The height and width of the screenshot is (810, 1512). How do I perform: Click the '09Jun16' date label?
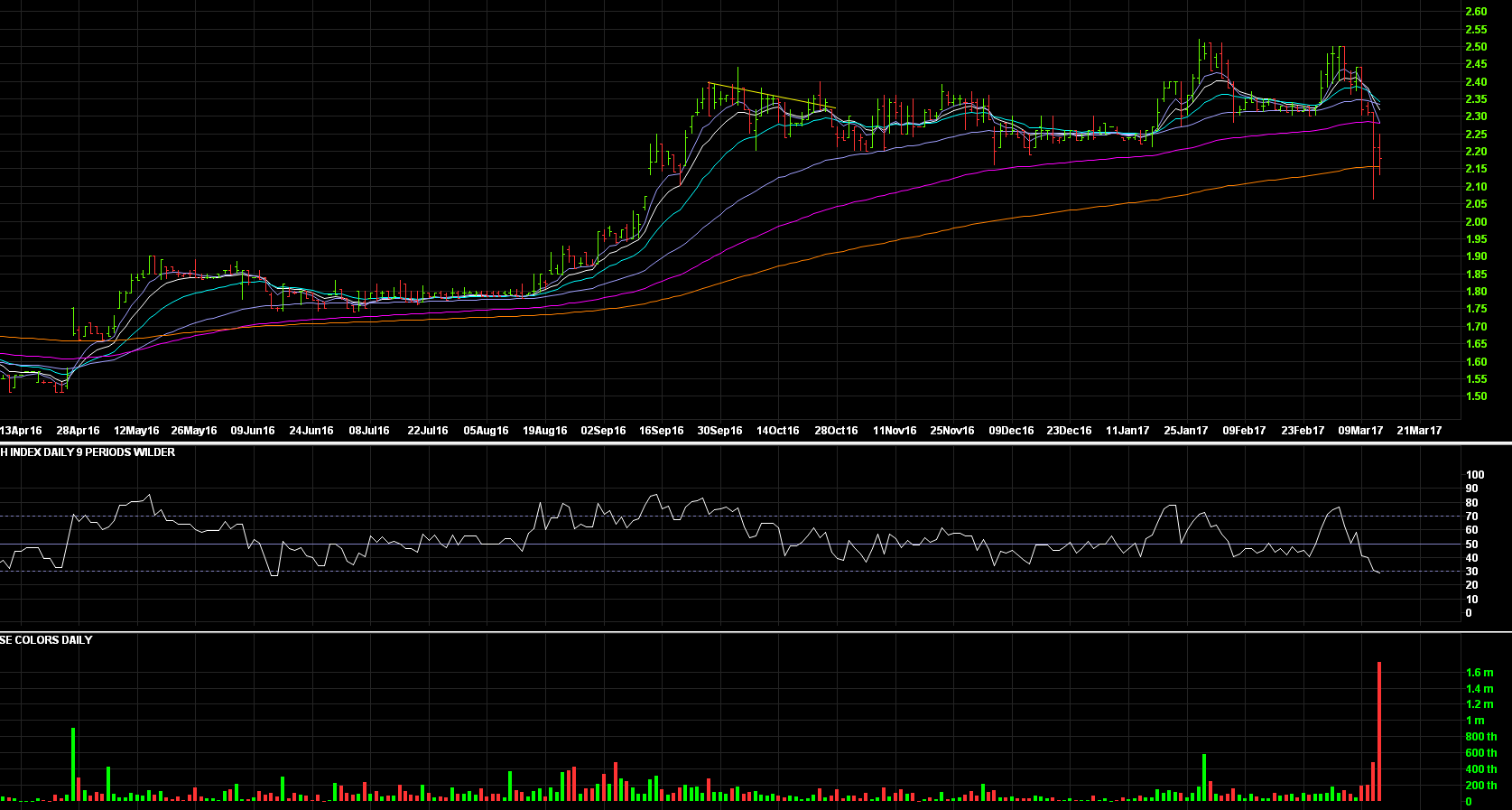point(253,431)
